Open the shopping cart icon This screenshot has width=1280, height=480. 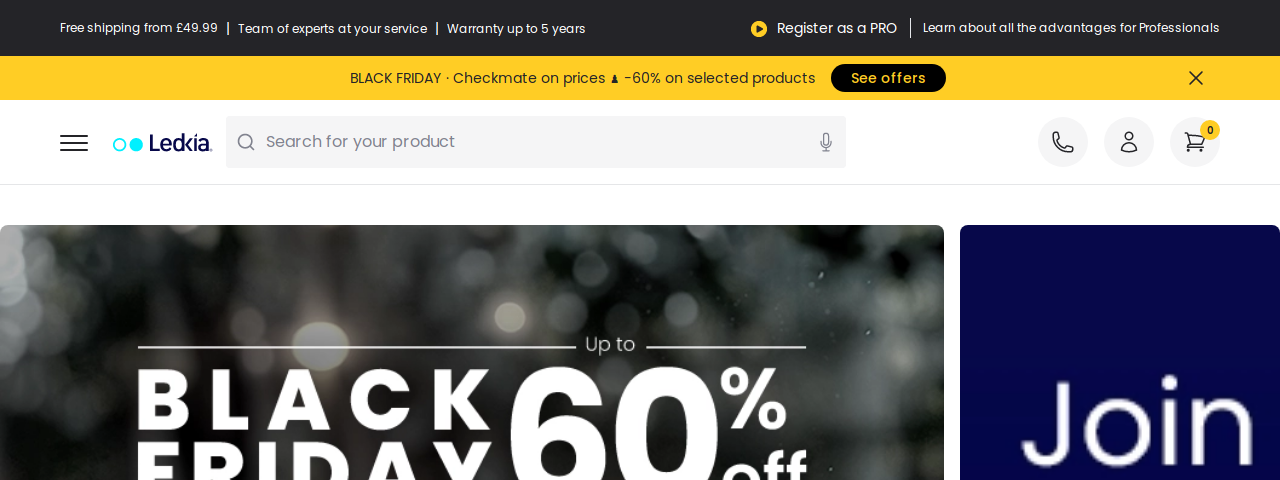click(x=1195, y=142)
